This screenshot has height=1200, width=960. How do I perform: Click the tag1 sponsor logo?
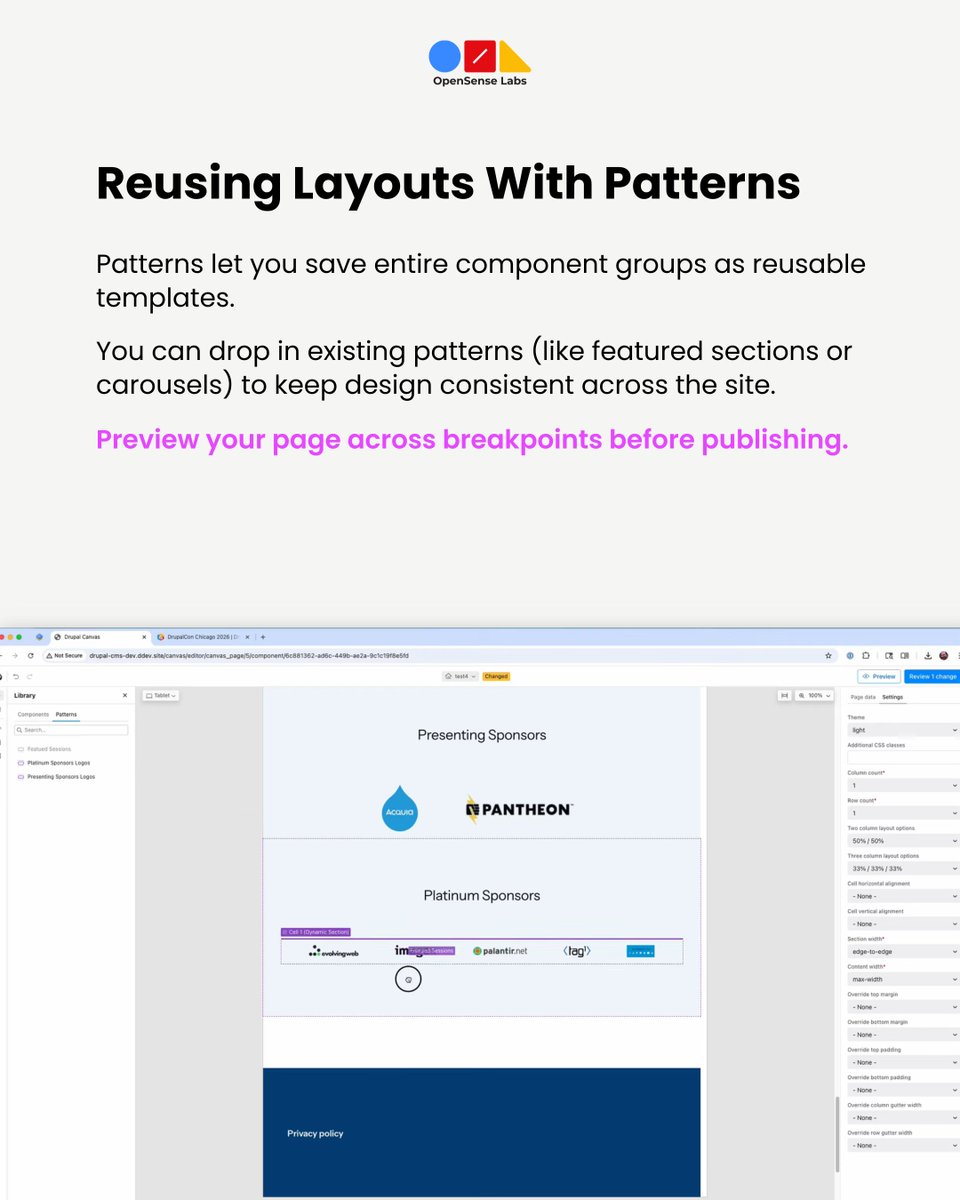pyautogui.click(x=577, y=951)
